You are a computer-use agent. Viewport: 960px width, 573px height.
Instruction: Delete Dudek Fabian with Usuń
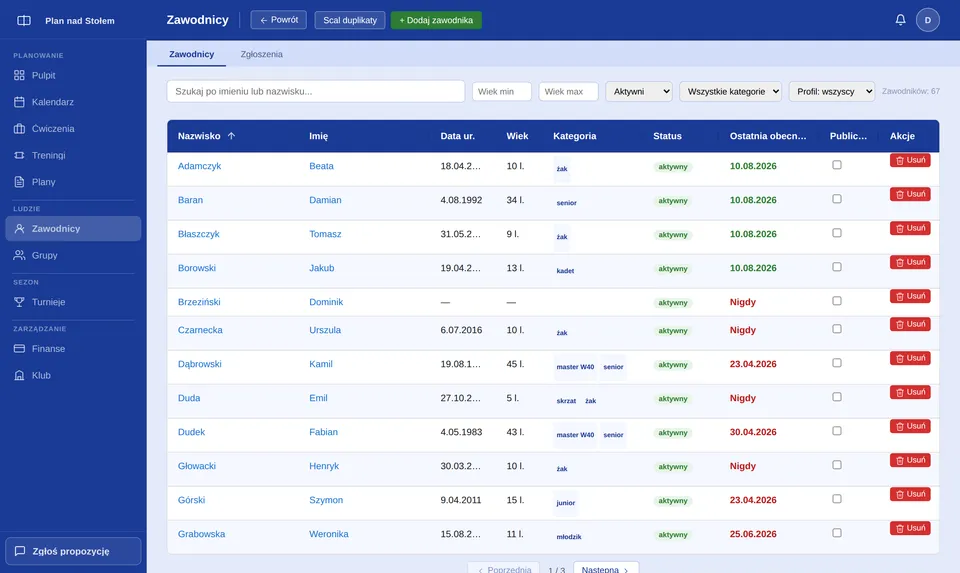point(910,425)
